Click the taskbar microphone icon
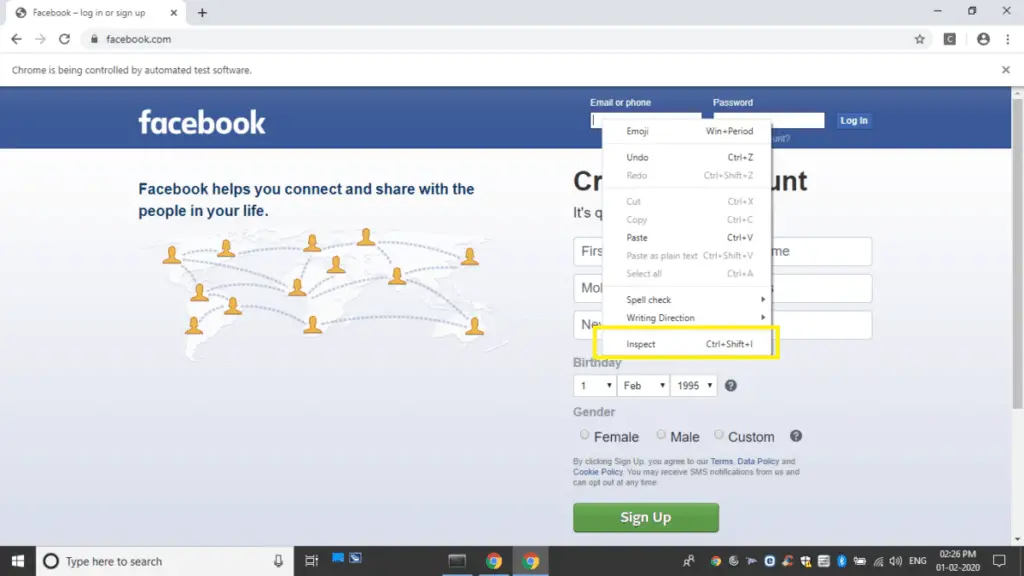Image resolution: width=1024 pixels, height=576 pixels. (278, 561)
